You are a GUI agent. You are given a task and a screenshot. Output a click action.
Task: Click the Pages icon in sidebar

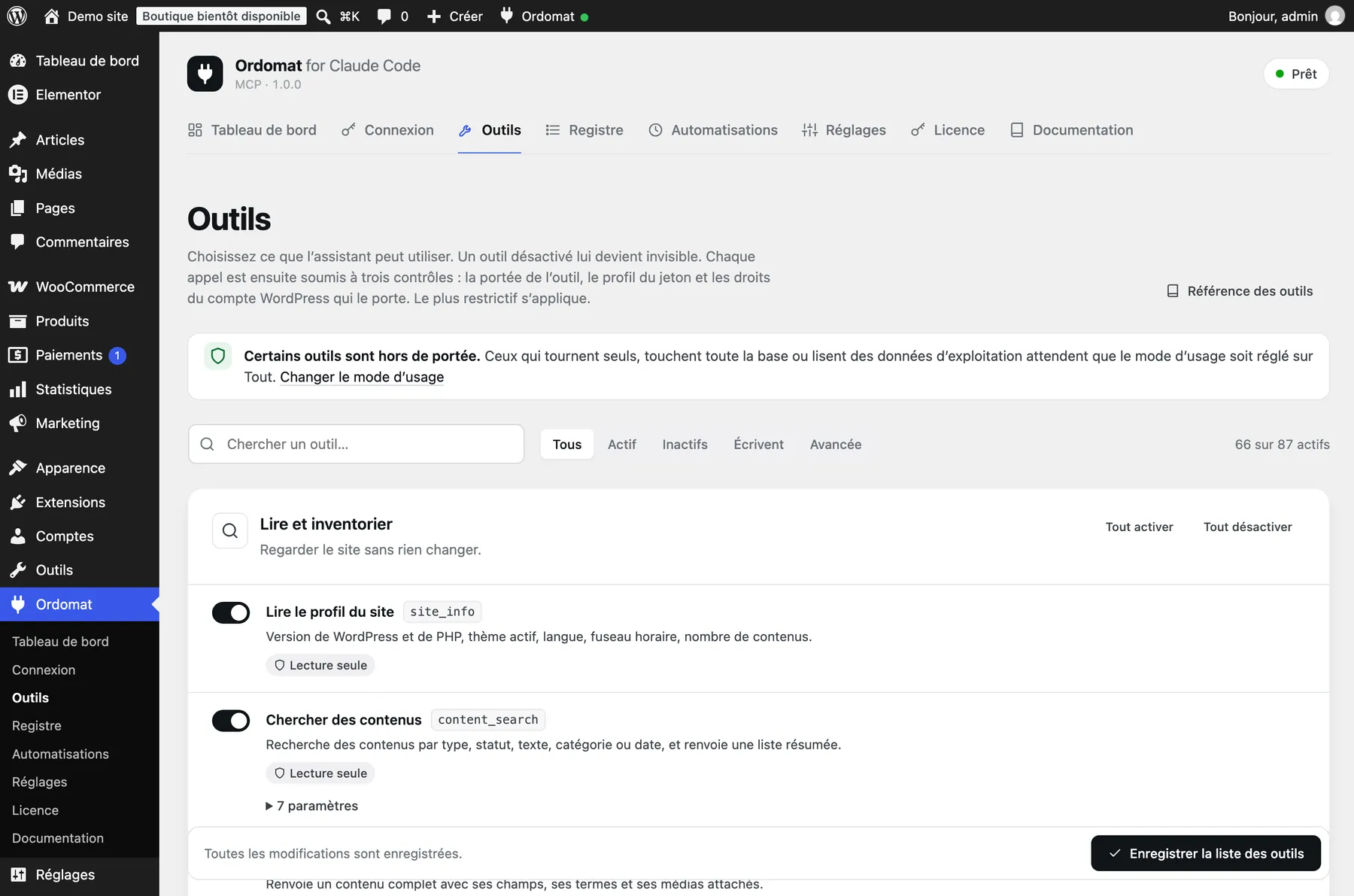point(18,208)
